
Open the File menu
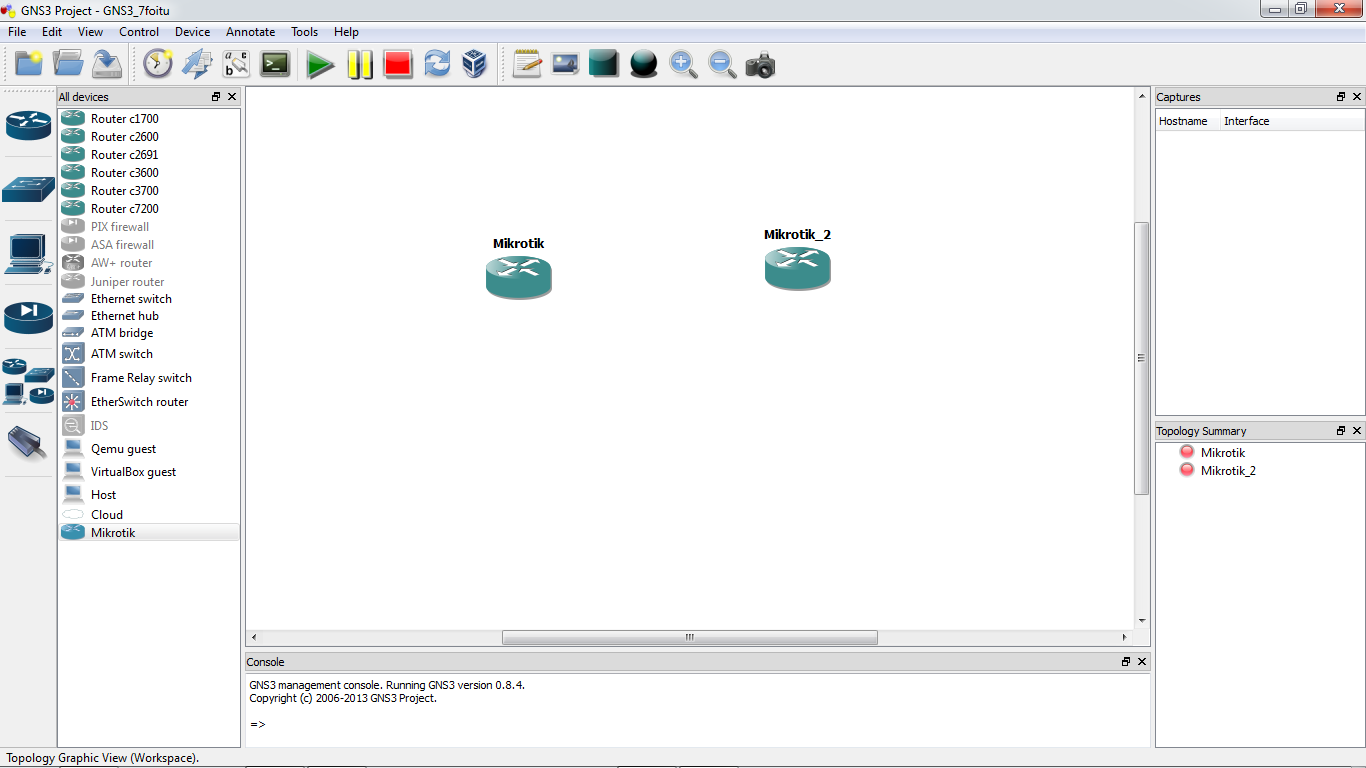(17, 32)
